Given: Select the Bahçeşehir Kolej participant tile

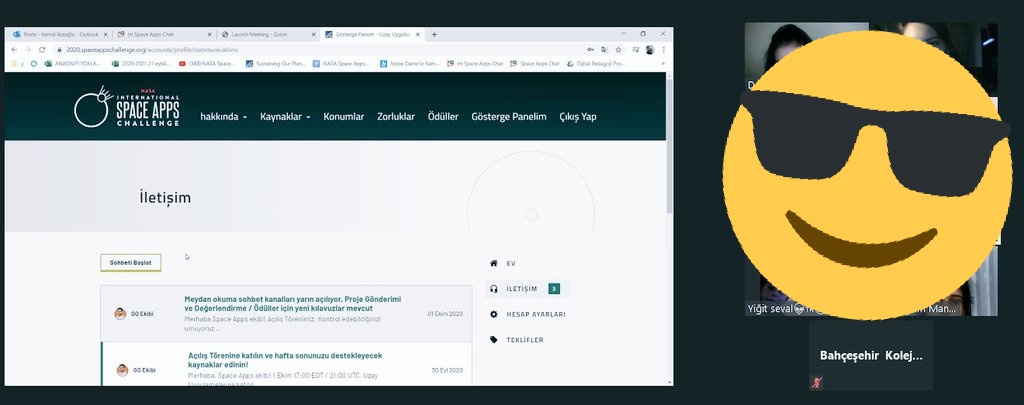Looking at the screenshot, I should tap(871, 355).
